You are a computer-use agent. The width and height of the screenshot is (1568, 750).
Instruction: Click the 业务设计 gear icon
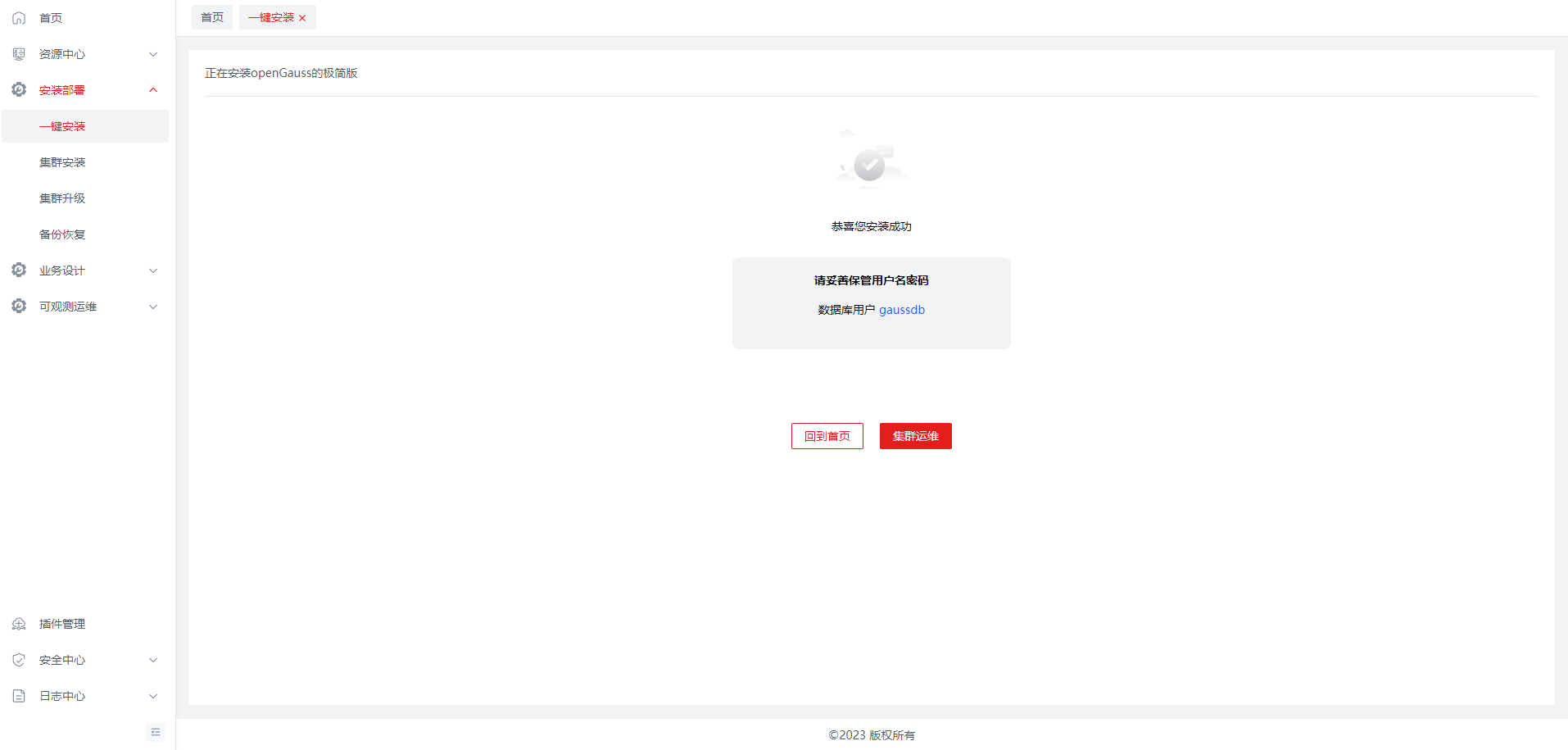coord(19,270)
